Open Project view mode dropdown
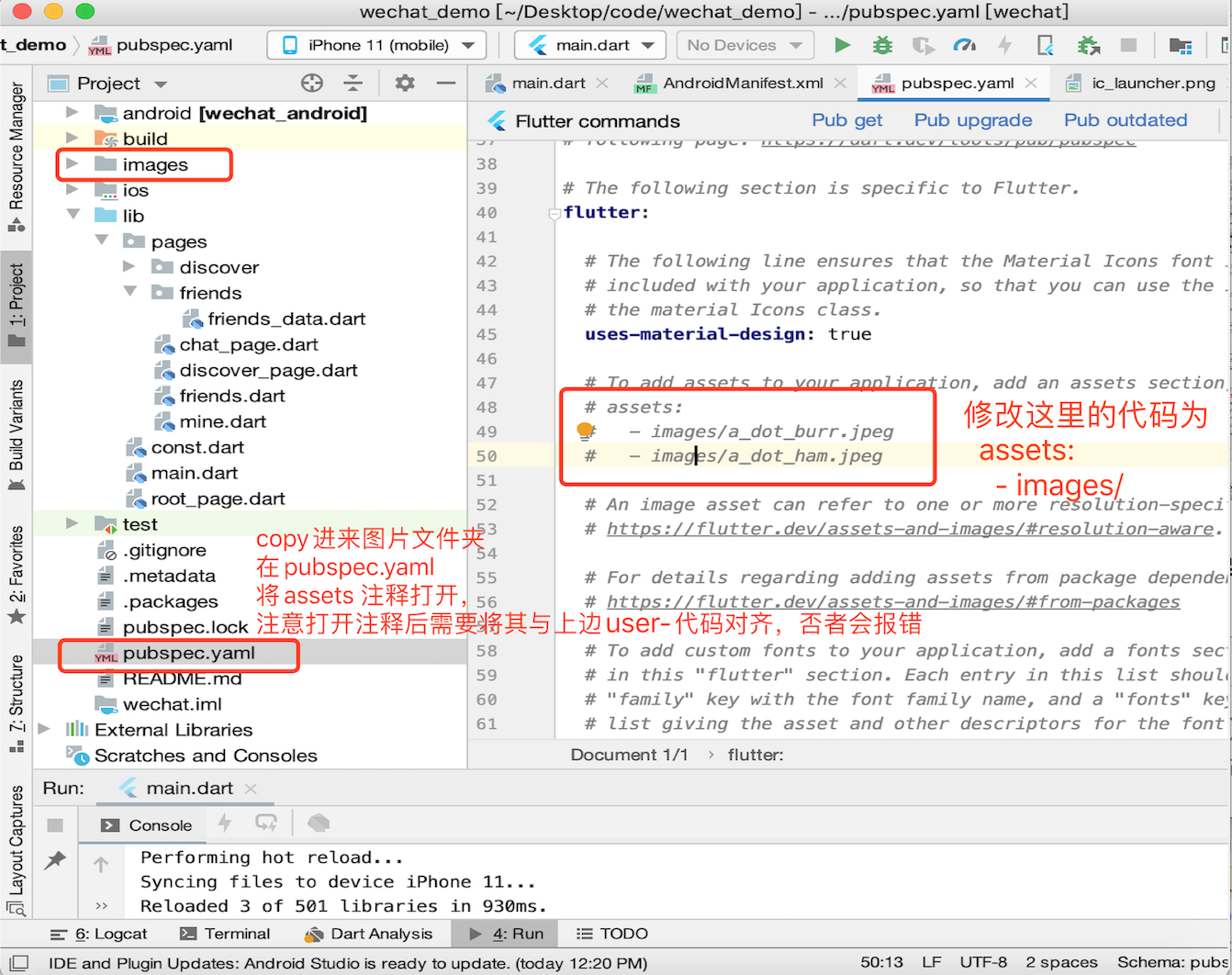 (x=108, y=84)
